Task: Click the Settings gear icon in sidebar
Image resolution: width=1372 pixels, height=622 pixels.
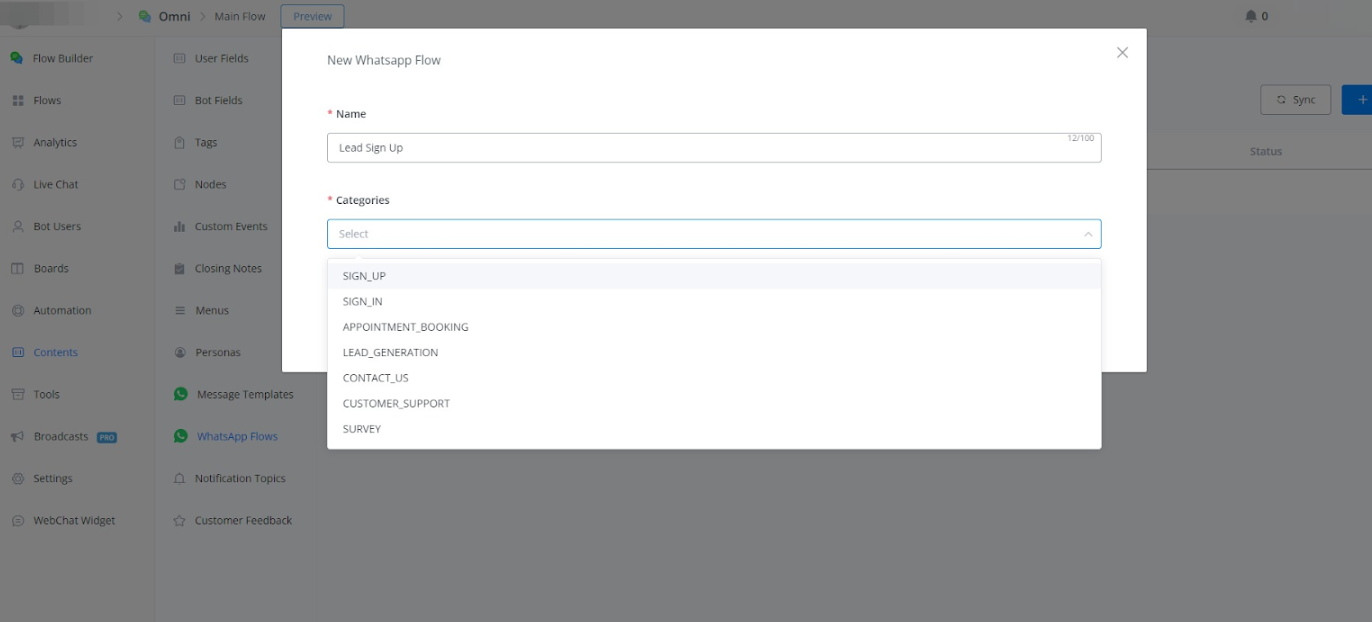Action: click(x=17, y=479)
